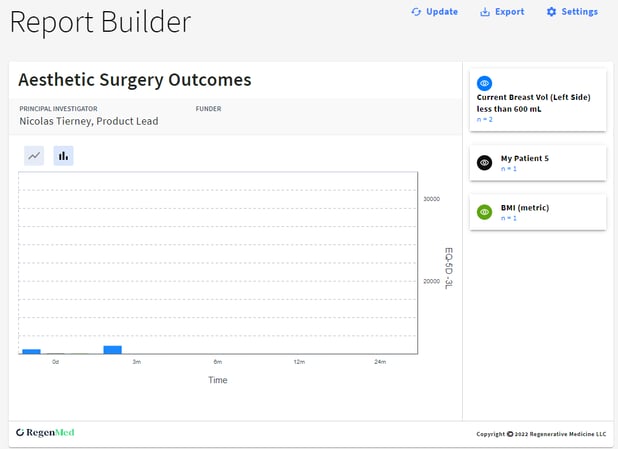Click the 12m time axis label
Viewport: 618px width, 449px height.
click(x=299, y=361)
